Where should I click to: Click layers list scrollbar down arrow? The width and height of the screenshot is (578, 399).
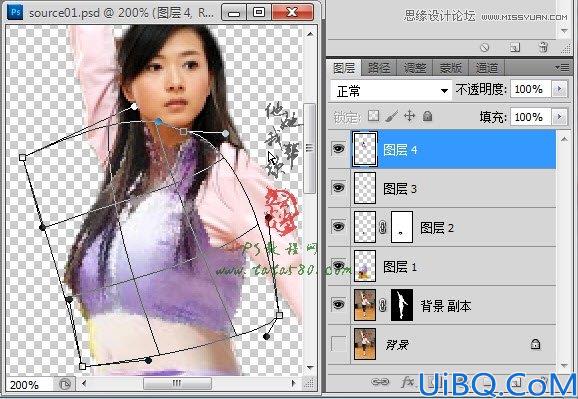coord(564,365)
